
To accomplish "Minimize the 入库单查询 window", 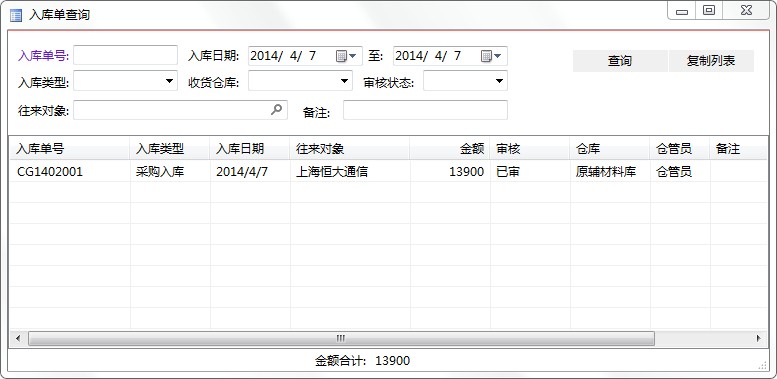I will tap(682, 11).
